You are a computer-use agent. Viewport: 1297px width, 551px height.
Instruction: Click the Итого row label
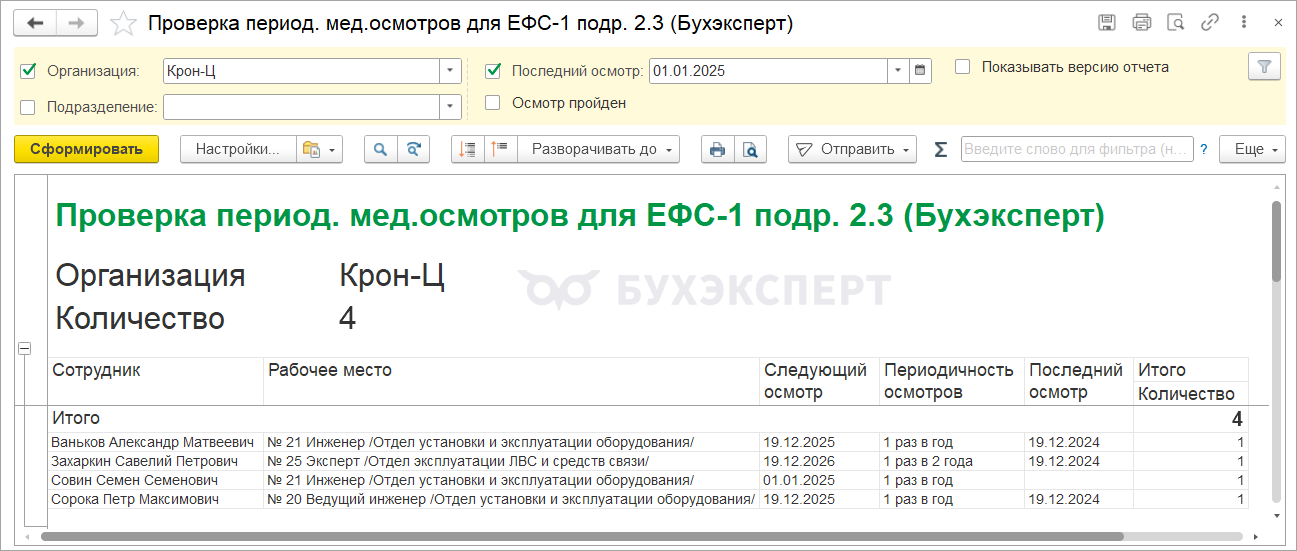(x=76, y=417)
